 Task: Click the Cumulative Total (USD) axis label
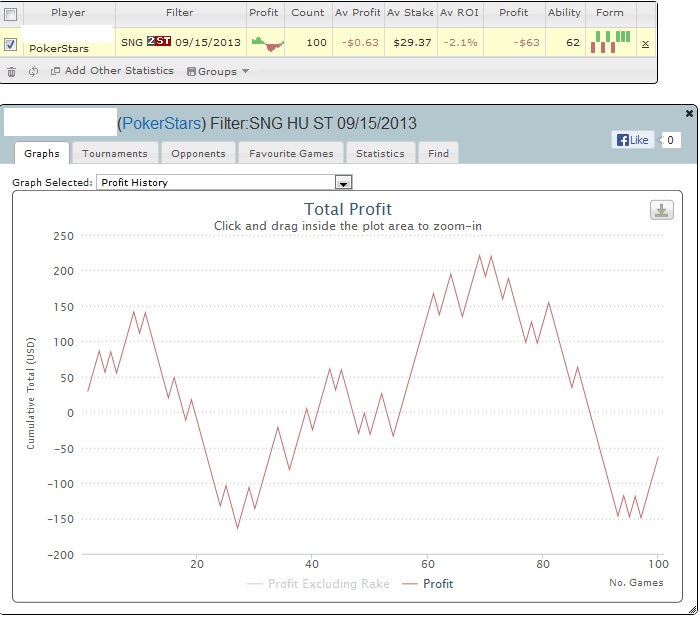30,393
